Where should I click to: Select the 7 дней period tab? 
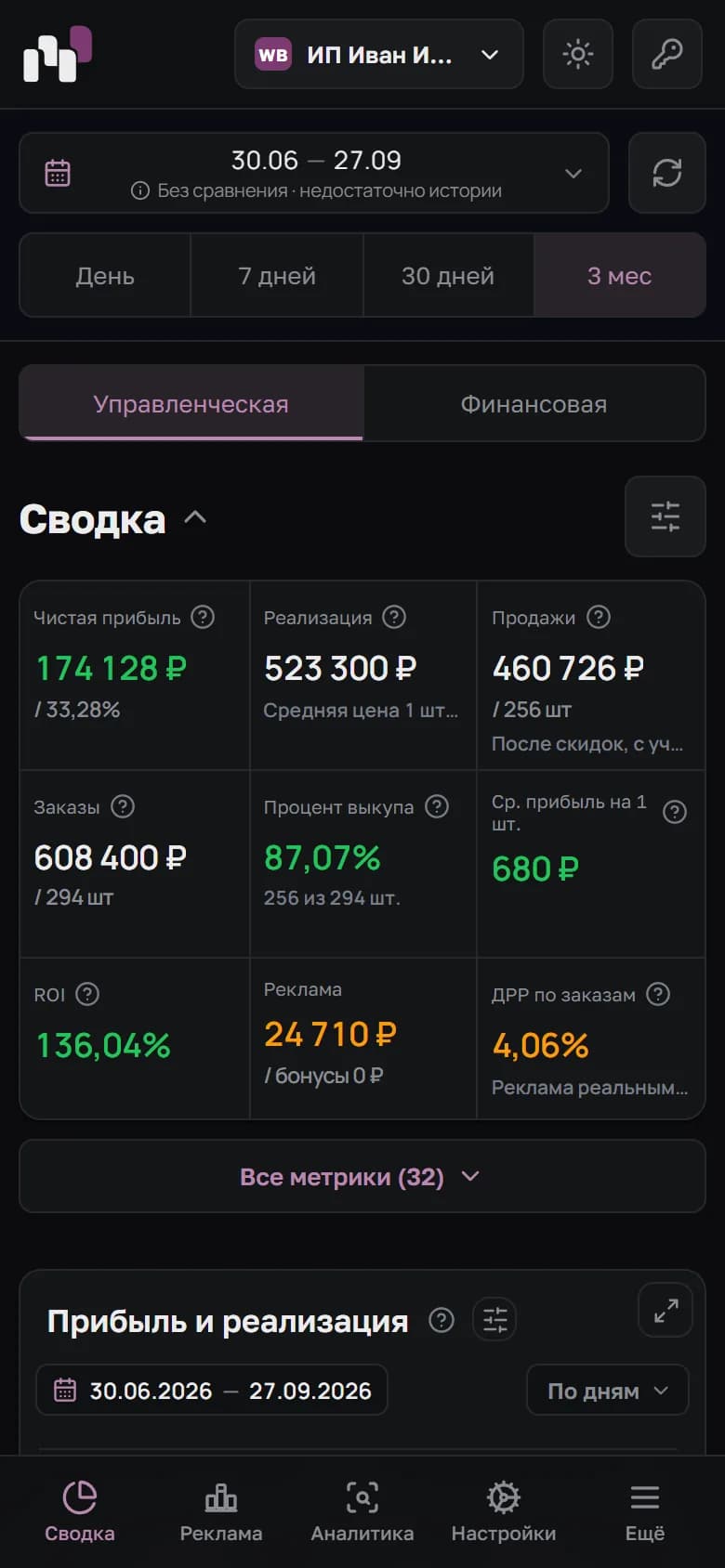[x=277, y=276]
